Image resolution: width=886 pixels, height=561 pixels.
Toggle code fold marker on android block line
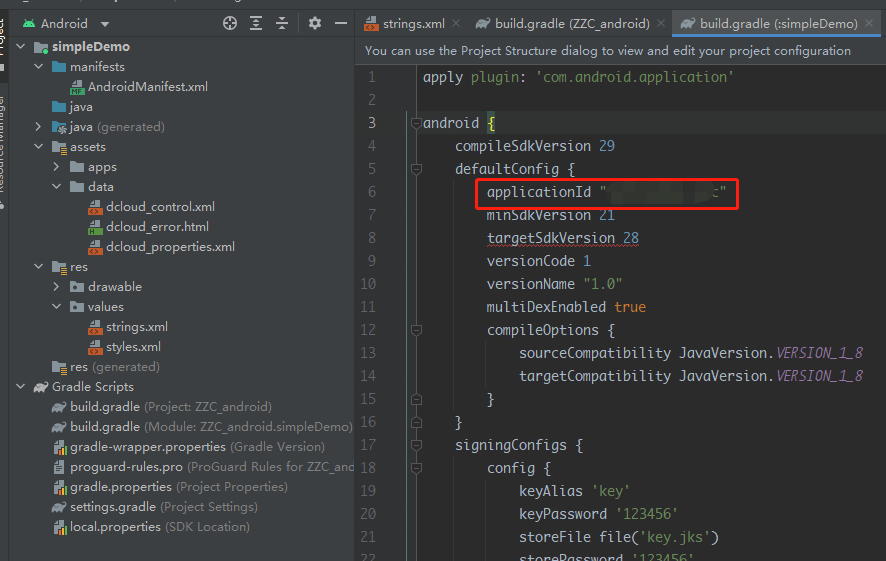click(x=414, y=123)
